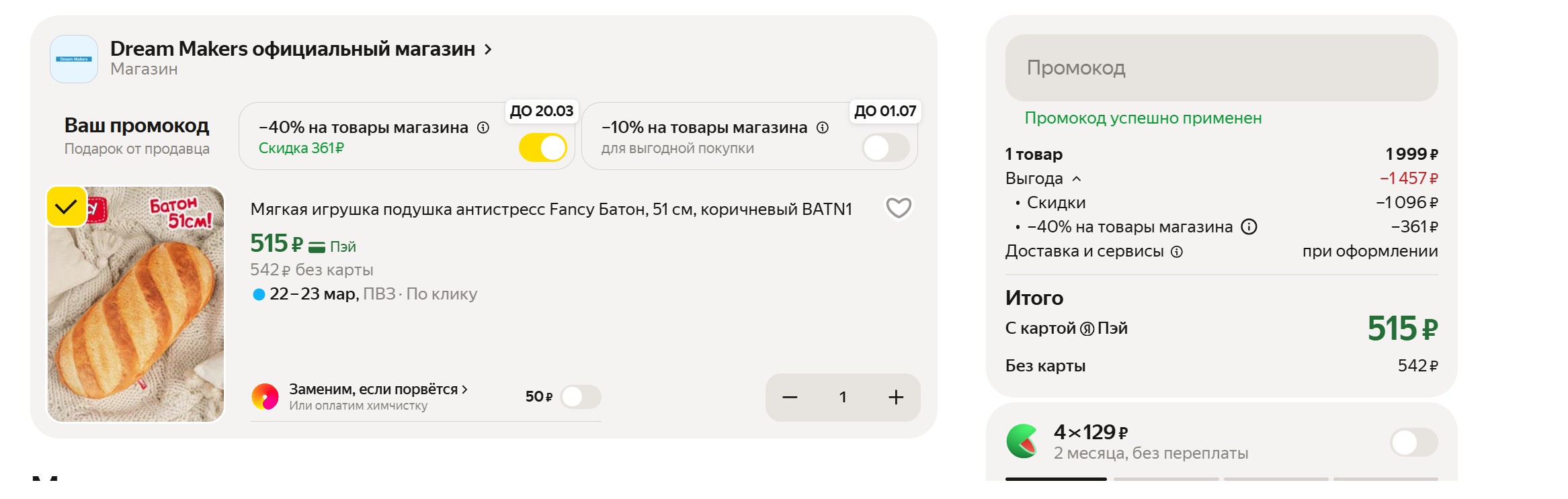Enable the −10% store promo toggle
Image resolution: width=1568 pixels, height=499 pixels.
[885, 148]
